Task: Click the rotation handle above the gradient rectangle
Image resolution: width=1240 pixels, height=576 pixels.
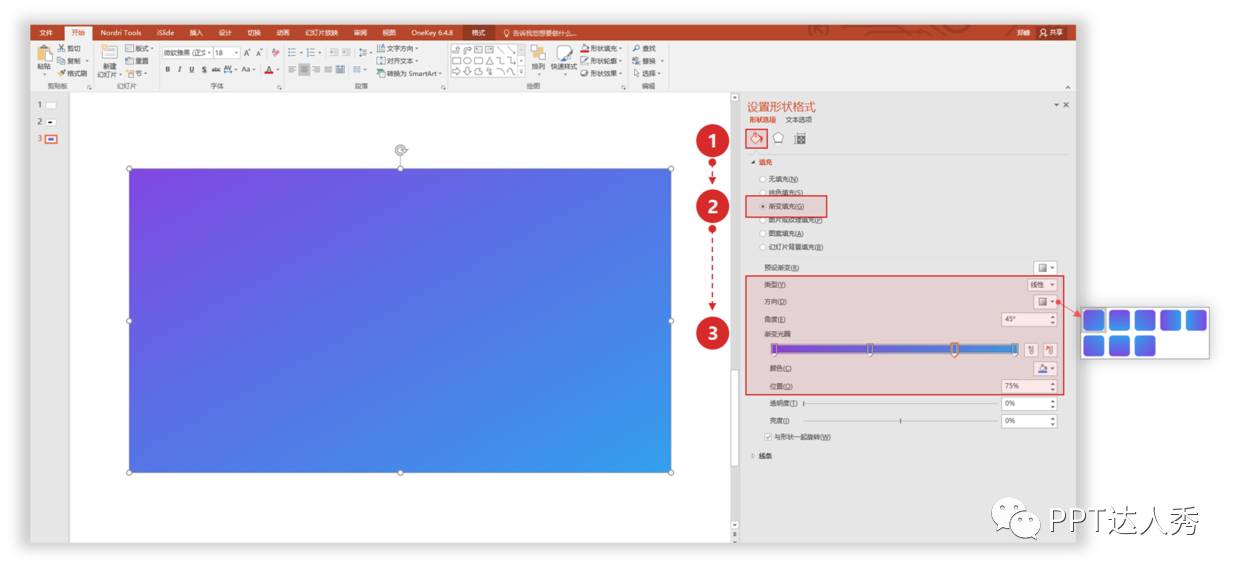Action: tap(401, 151)
